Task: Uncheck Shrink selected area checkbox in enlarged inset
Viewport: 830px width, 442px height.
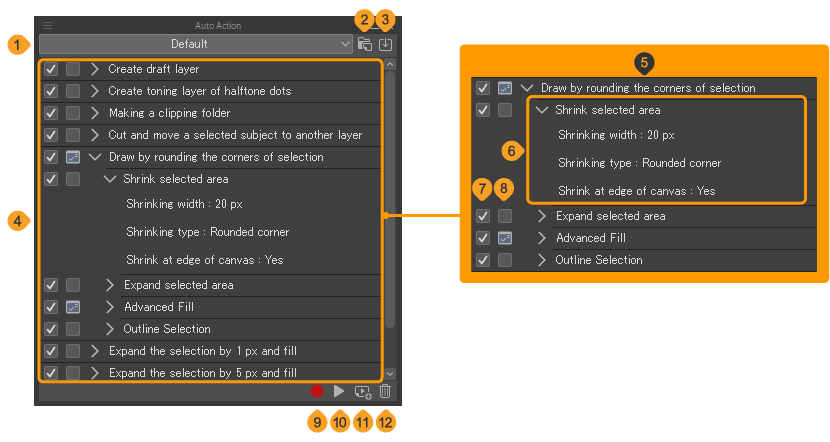Action: tap(483, 110)
